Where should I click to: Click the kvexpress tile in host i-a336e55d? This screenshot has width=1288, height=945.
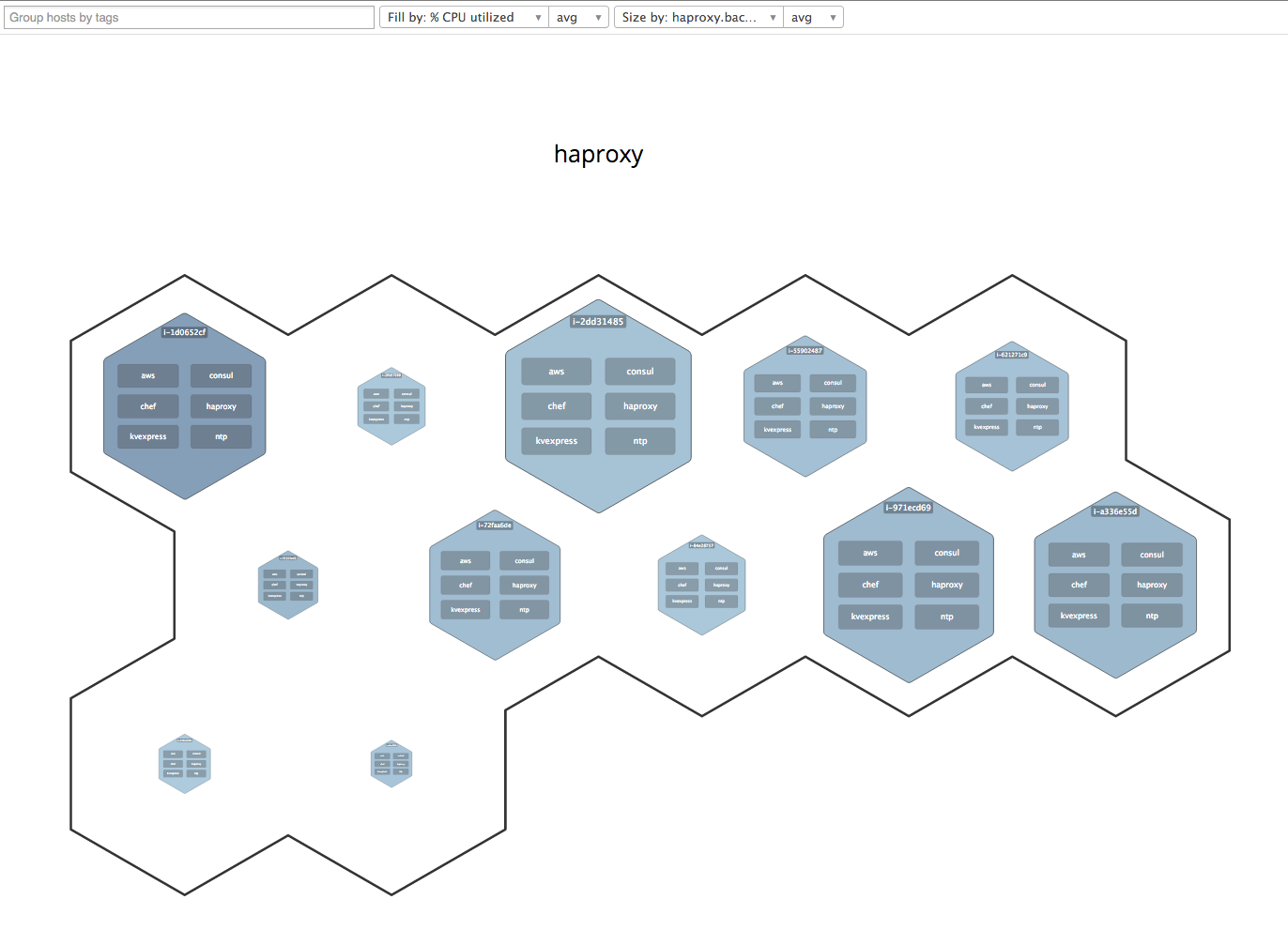[1079, 616]
